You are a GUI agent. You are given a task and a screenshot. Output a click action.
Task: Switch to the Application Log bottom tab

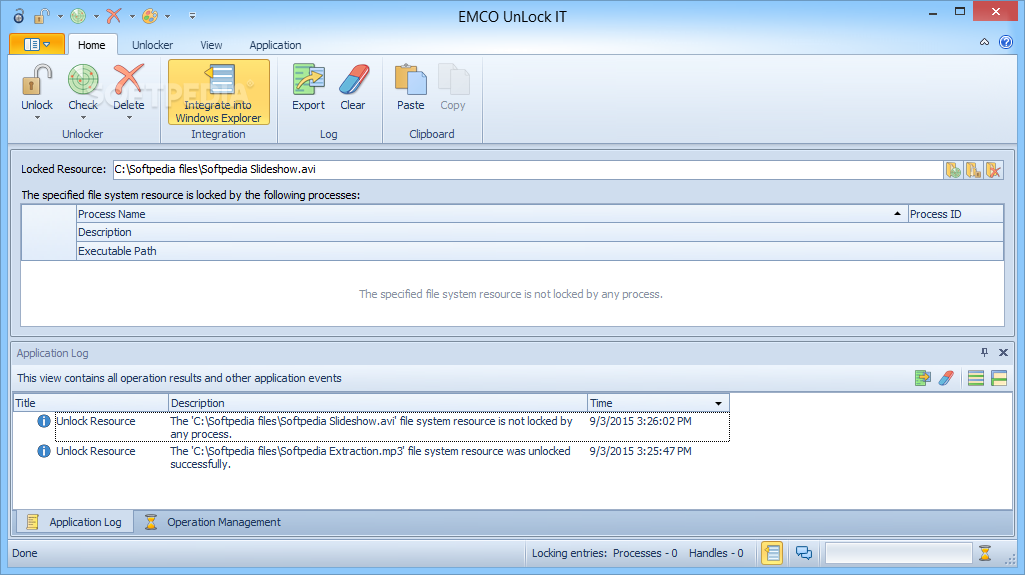click(75, 522)
